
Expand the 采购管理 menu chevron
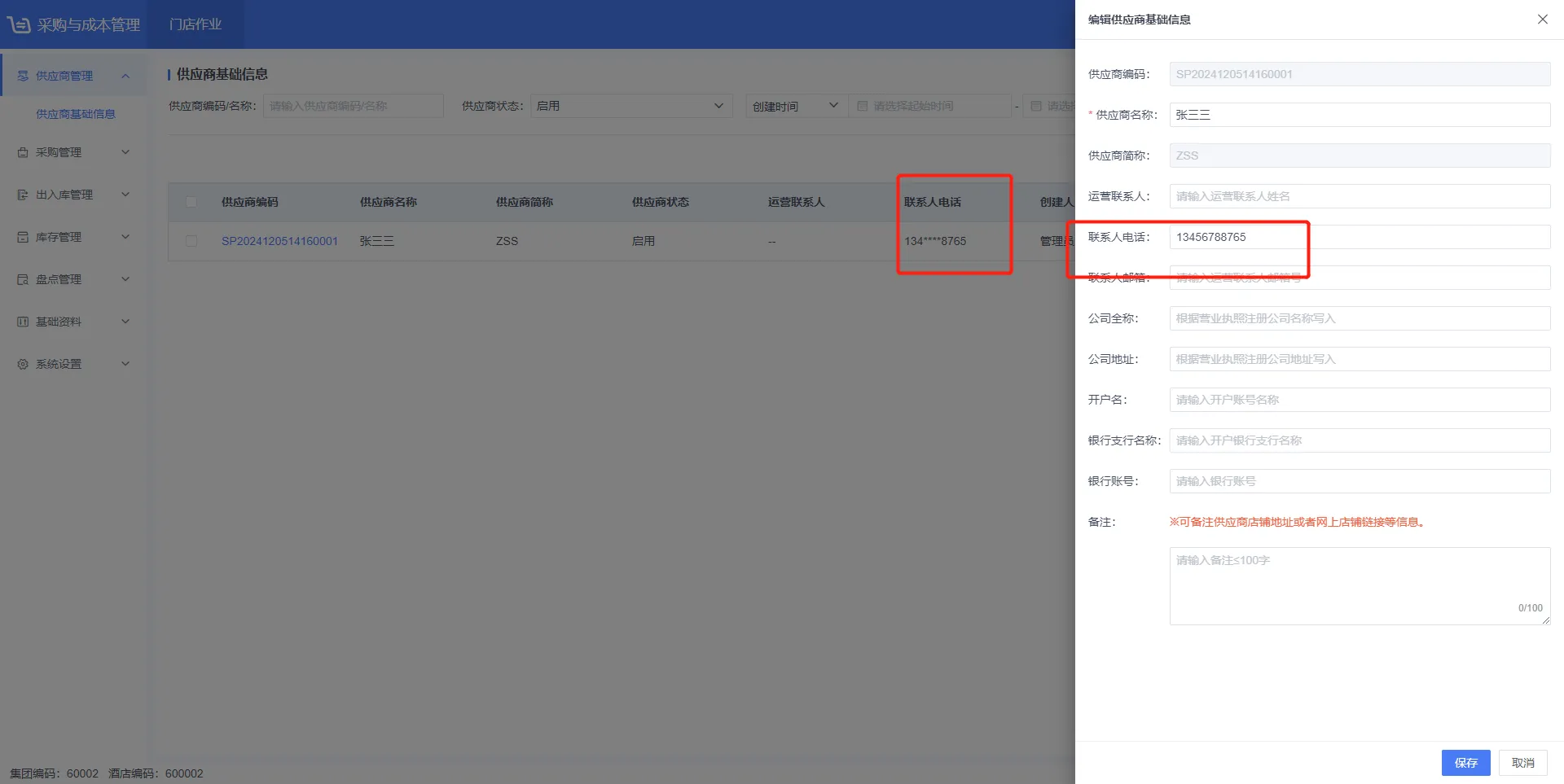[x=125, y=152]
